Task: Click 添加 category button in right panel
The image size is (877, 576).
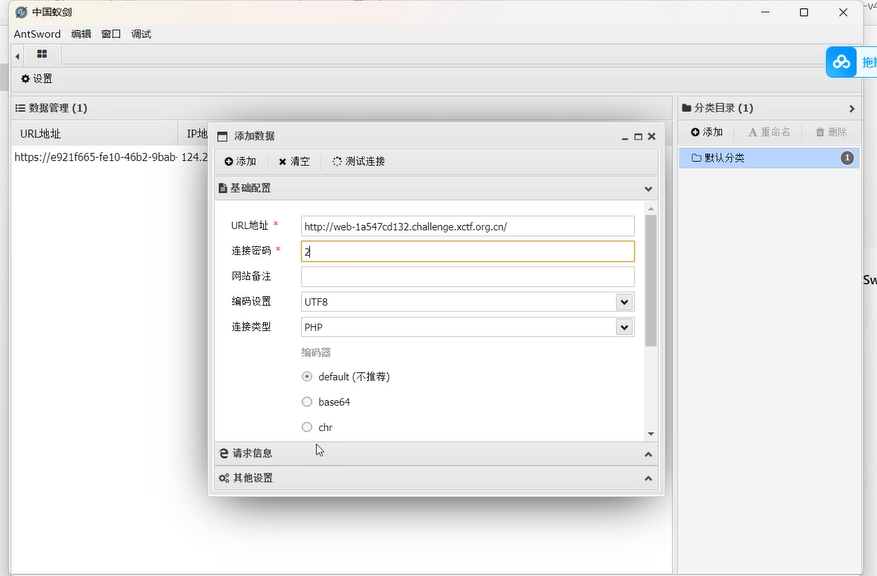Action: click(x=706, y=132)
